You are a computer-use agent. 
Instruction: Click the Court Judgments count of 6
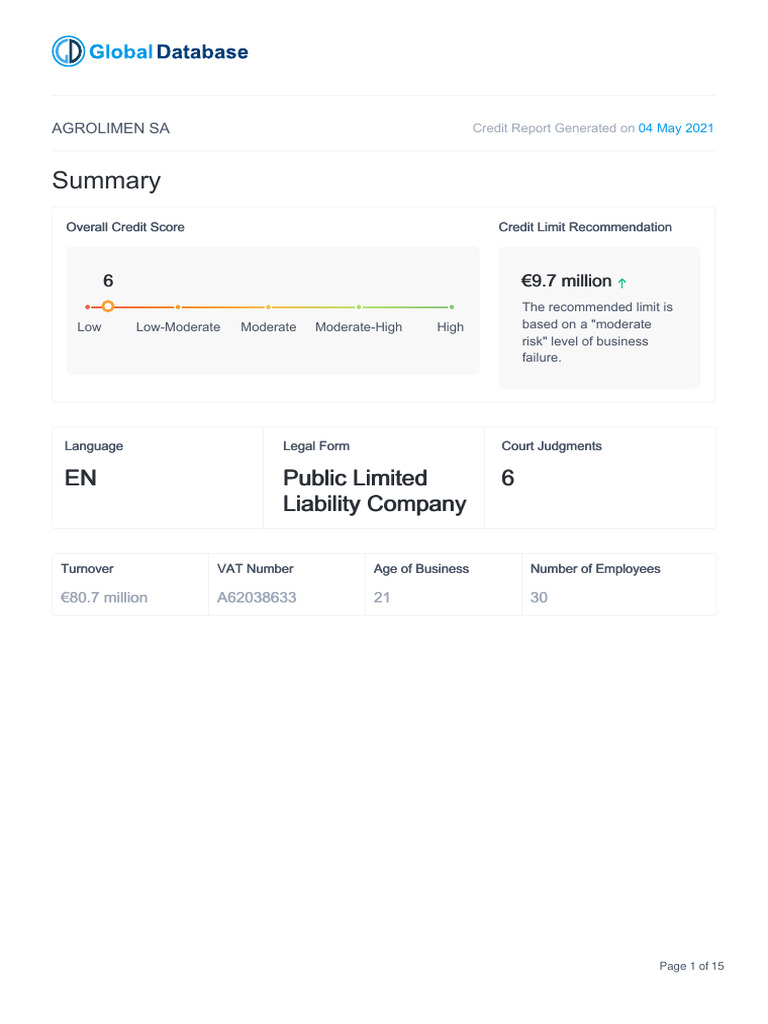point(508,478)
